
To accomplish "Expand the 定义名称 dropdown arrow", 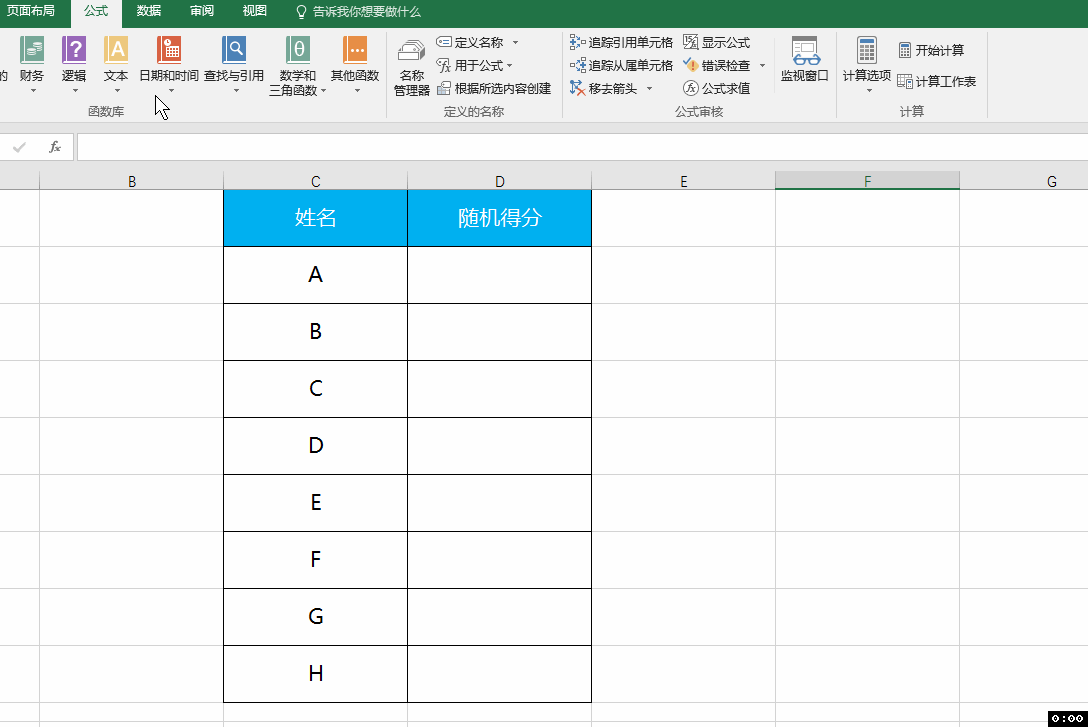I will pos(516,42).
